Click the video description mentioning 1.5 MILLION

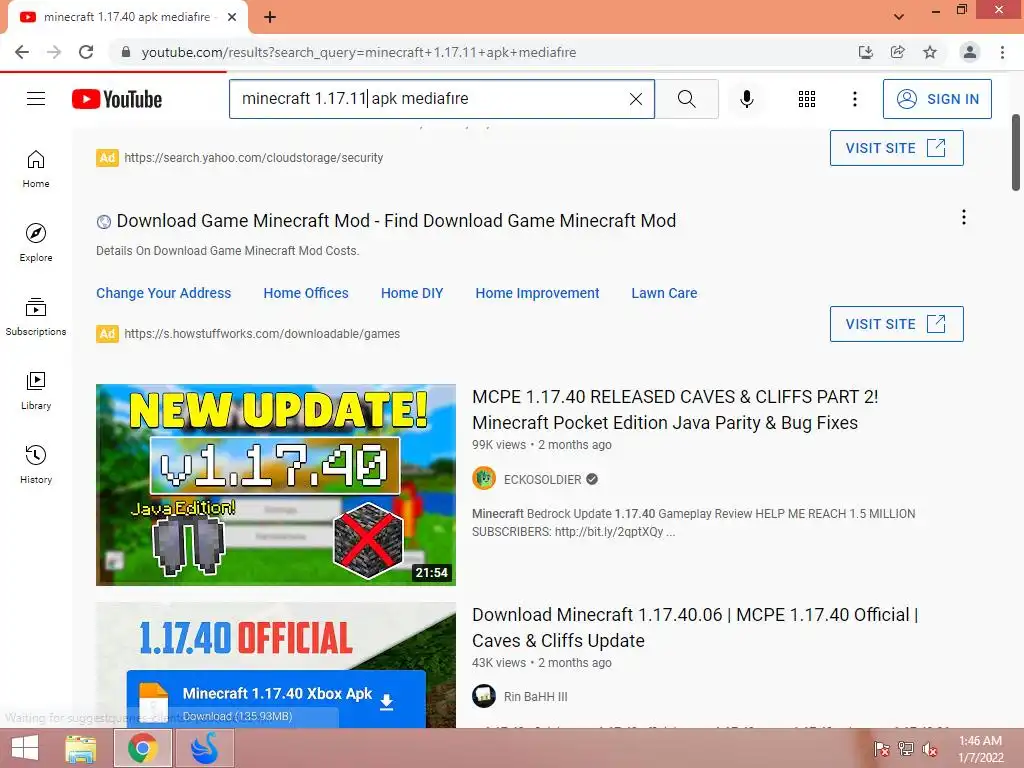coord(694,522)
